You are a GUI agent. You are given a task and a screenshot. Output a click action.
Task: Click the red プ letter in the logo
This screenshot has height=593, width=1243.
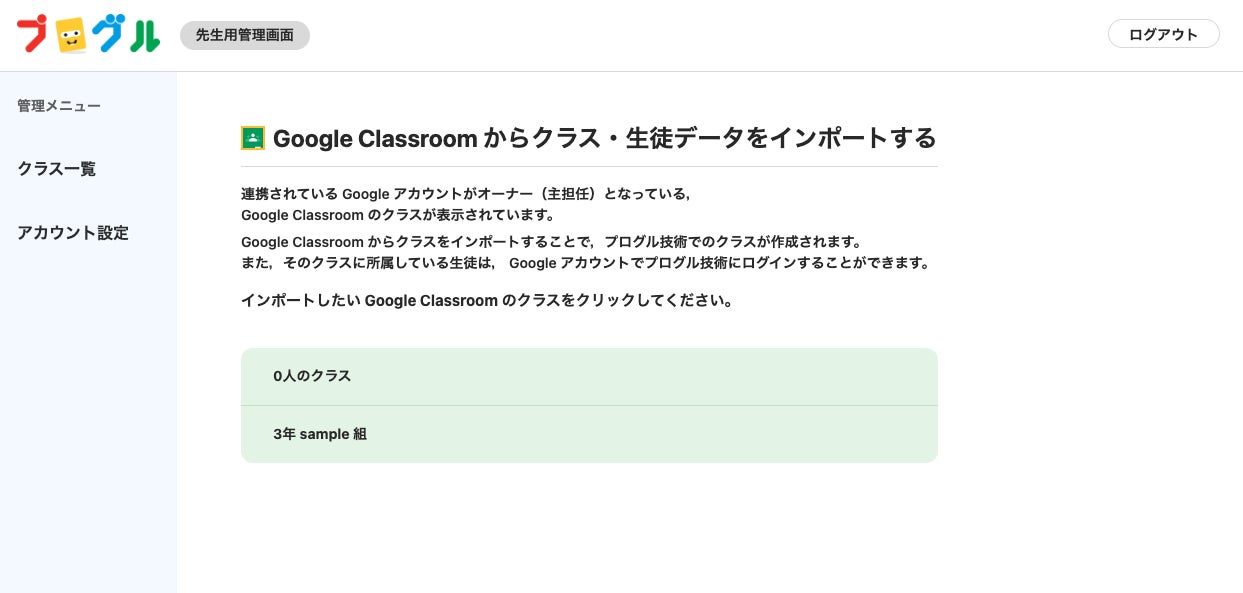point(33,34)
